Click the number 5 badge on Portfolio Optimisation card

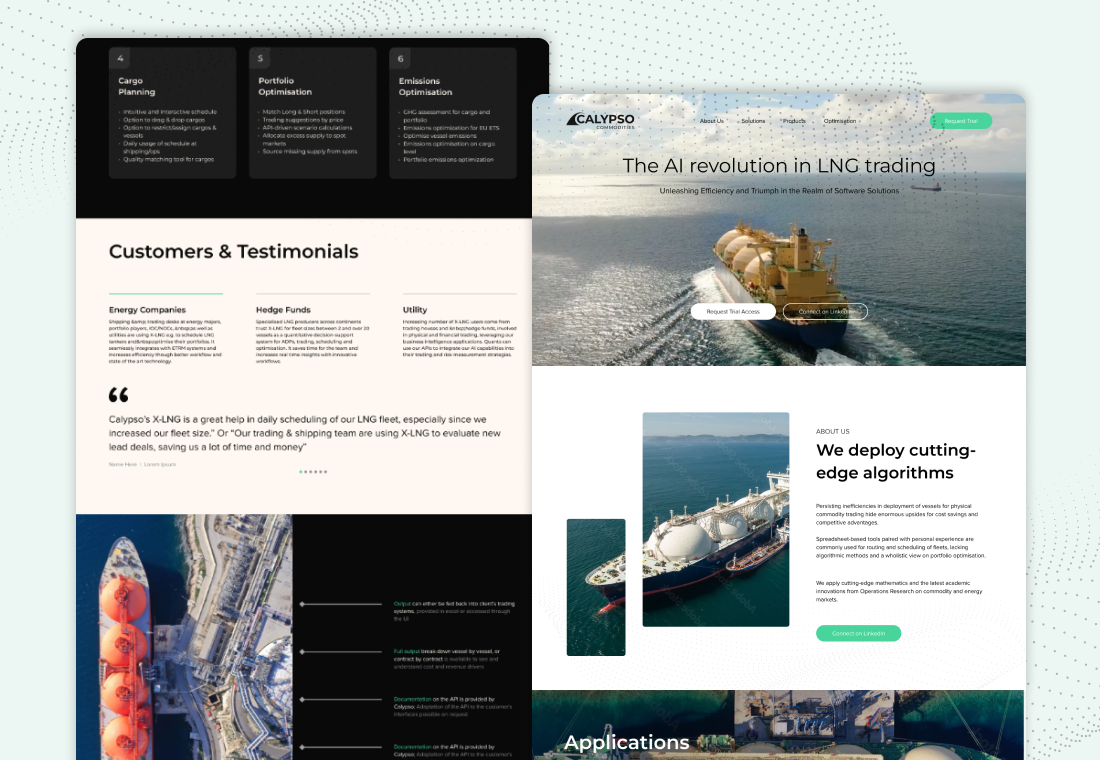coord(260,58)
